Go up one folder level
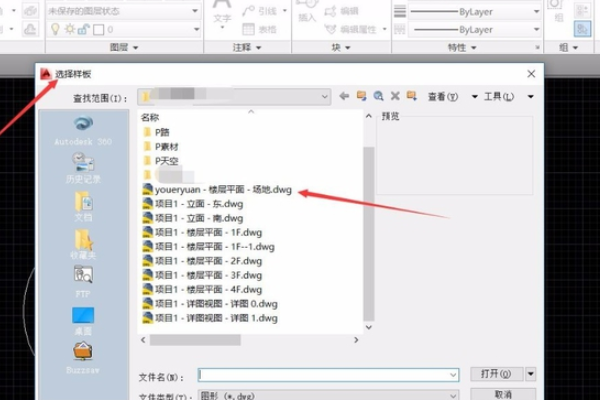The image size is (600, 400). click(361, 96)
